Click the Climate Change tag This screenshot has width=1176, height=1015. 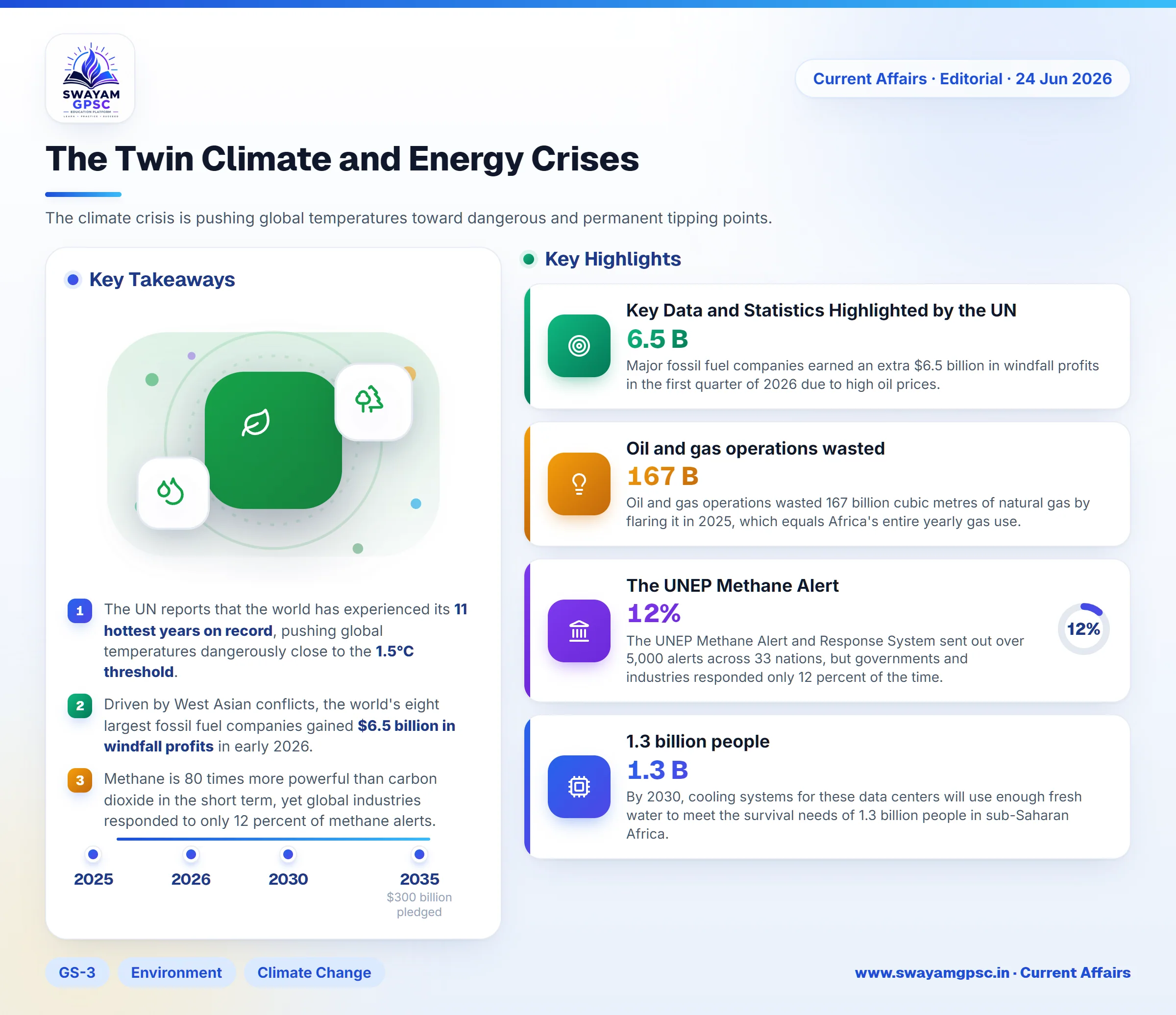(314, 972)
